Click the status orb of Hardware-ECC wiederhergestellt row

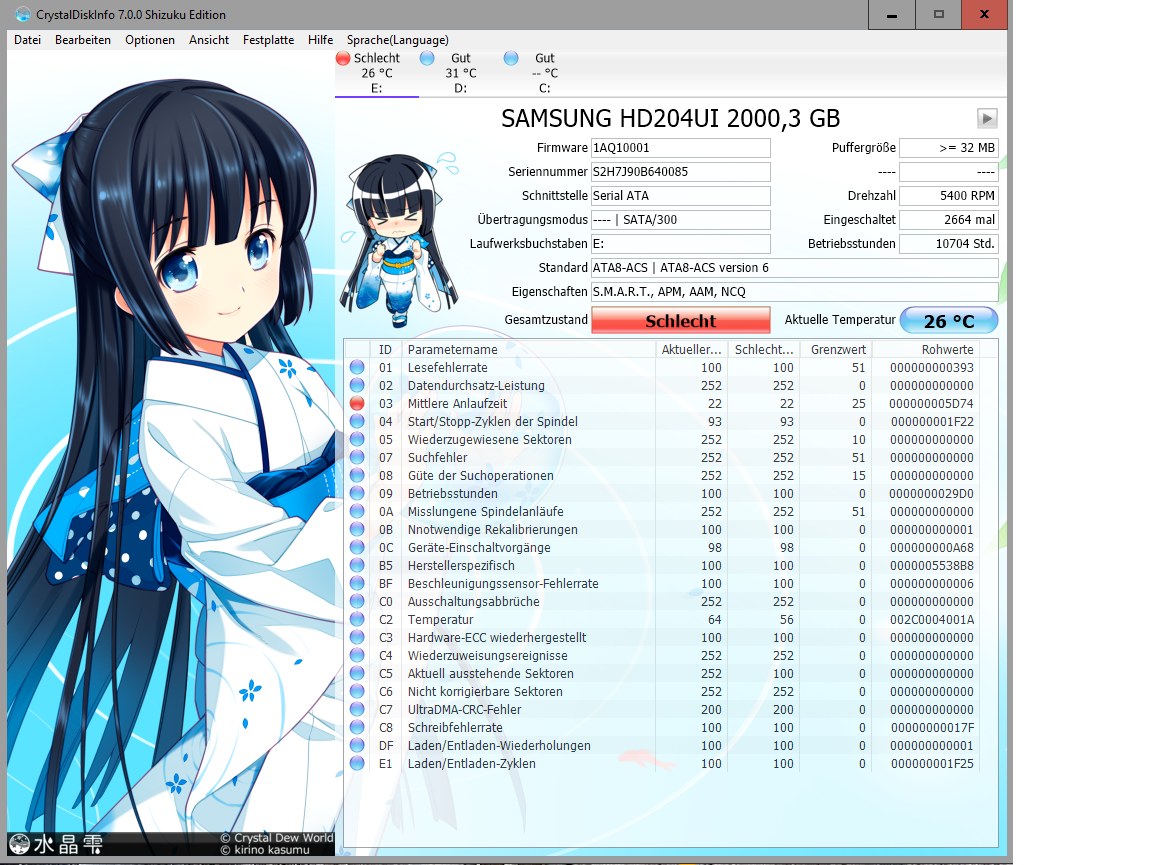click(x=357, y=637)
